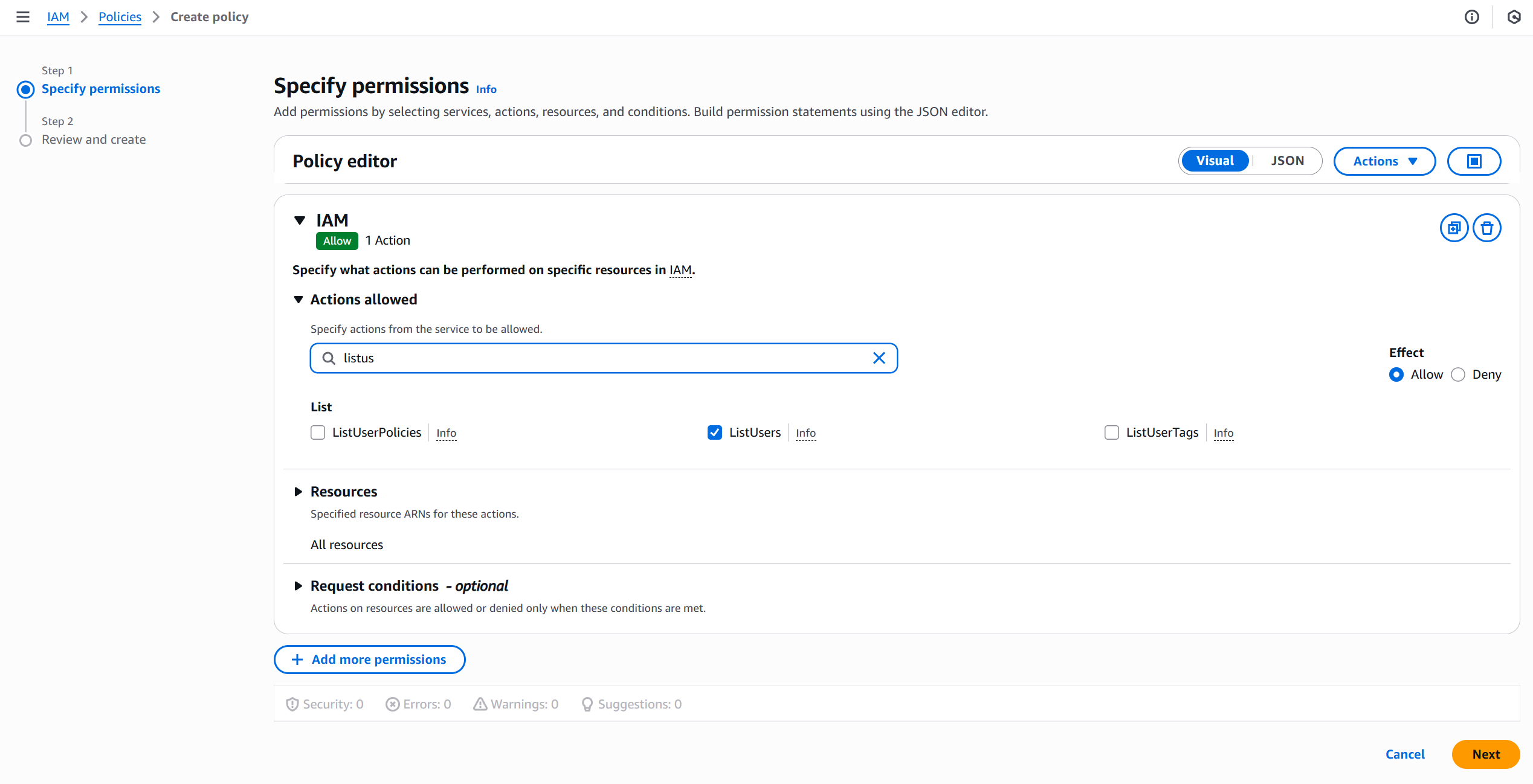Expand the Resources section

tap(299, 492)
